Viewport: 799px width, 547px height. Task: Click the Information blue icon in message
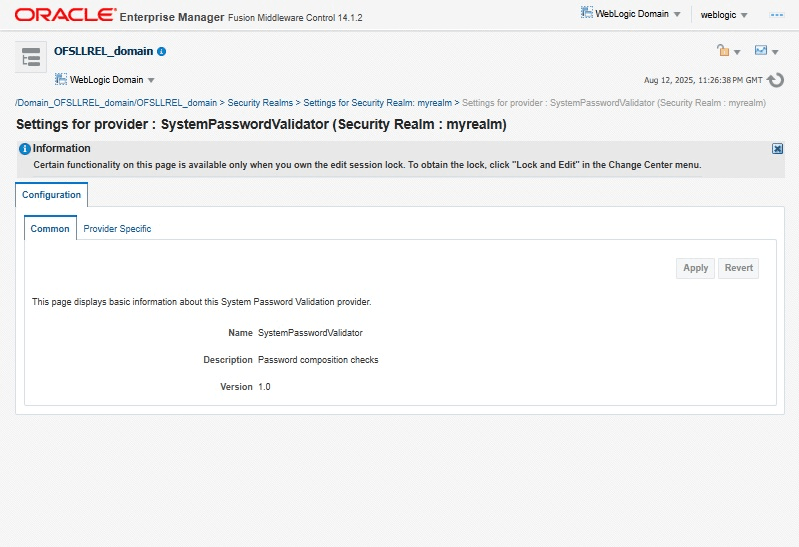coord(24,149)
